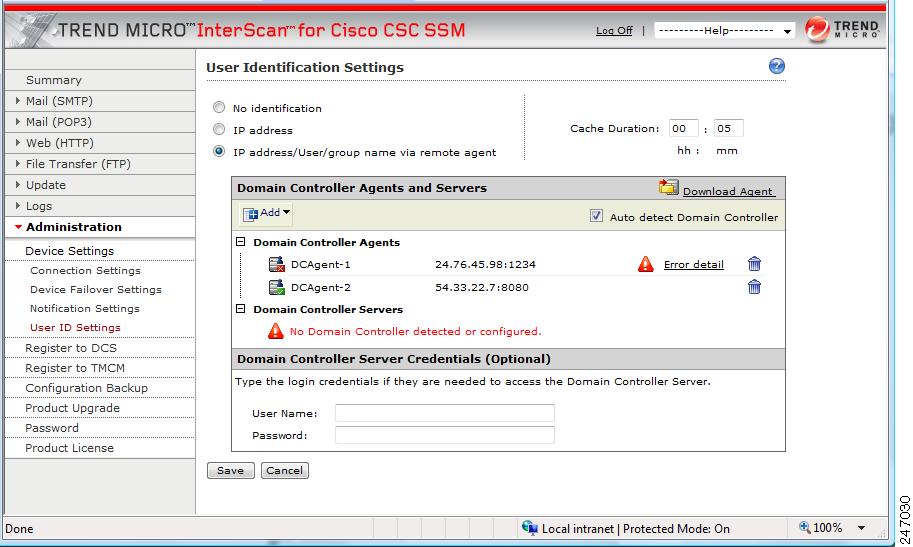Image resolution: width=913 pixels, height=547 pixels.
Task: Open Register to DCS
Action: pyautogui.click(x=71, y=348)
